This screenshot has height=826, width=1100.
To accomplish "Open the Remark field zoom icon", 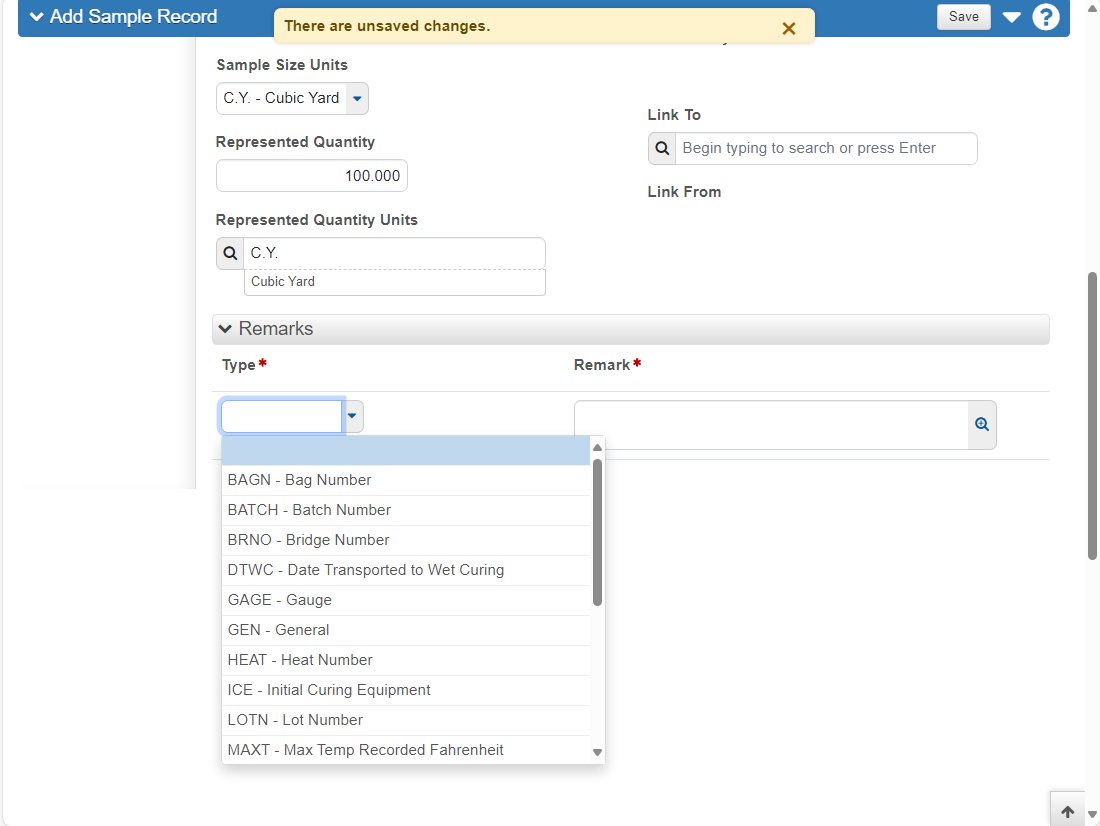I will coord(981,424).
